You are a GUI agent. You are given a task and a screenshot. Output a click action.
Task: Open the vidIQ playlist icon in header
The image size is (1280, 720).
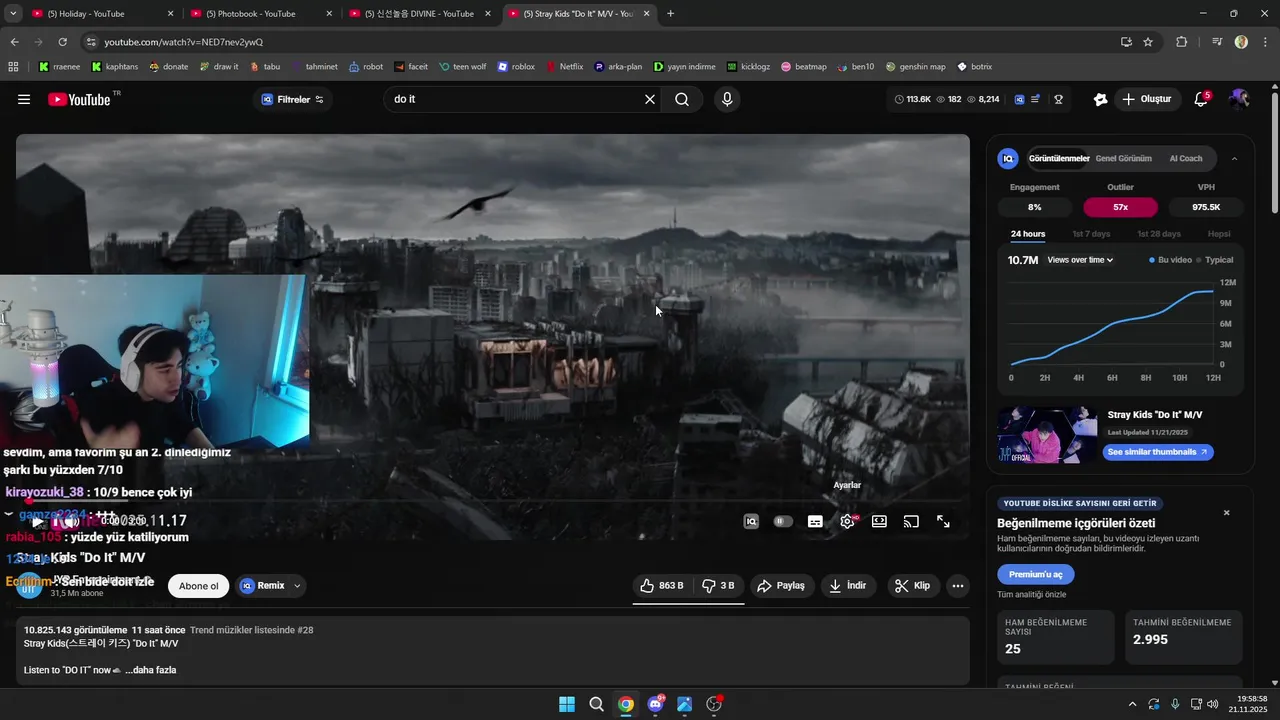click(1036, 99)
